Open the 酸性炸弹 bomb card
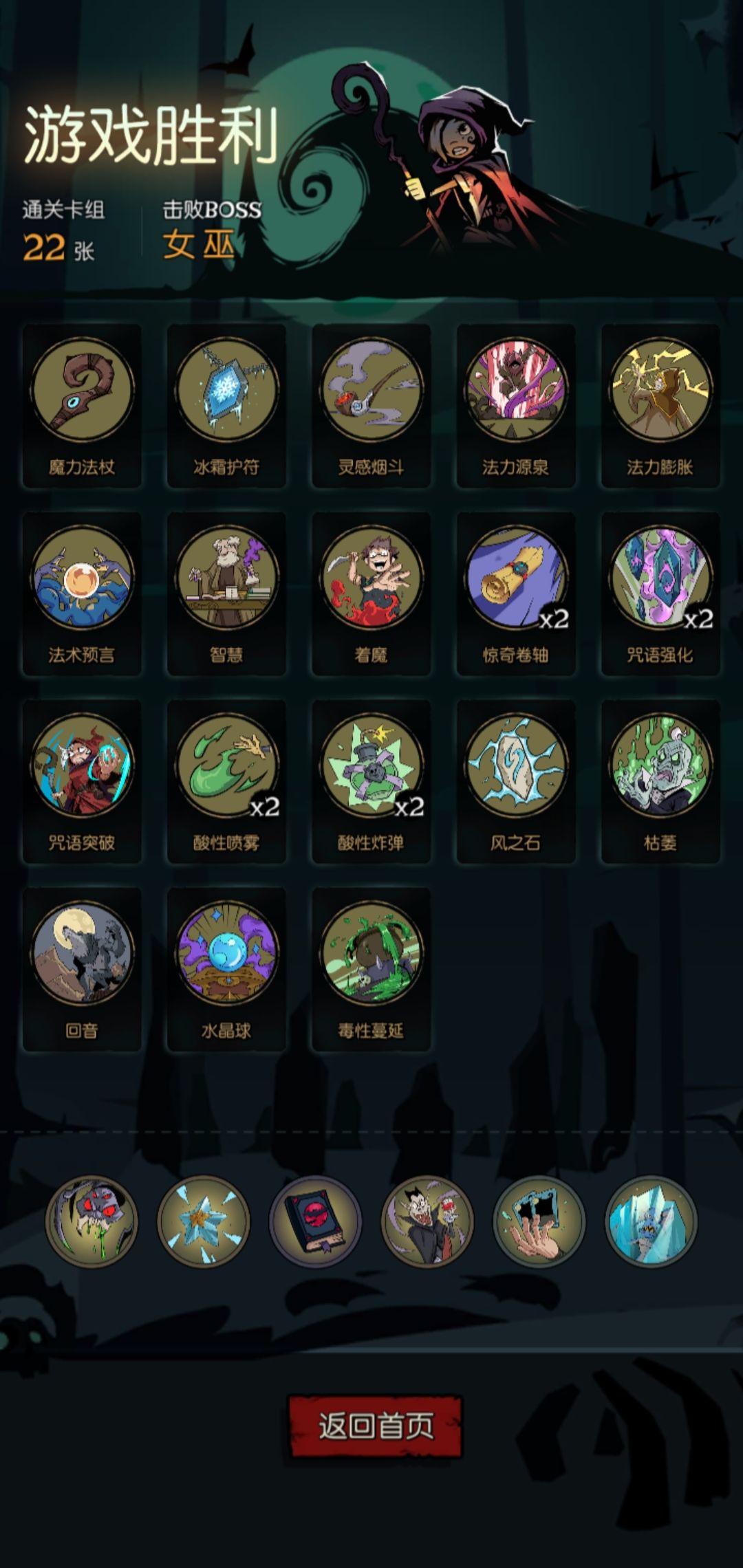Screen dimensions: 743x1568 [x=371, y=781]
